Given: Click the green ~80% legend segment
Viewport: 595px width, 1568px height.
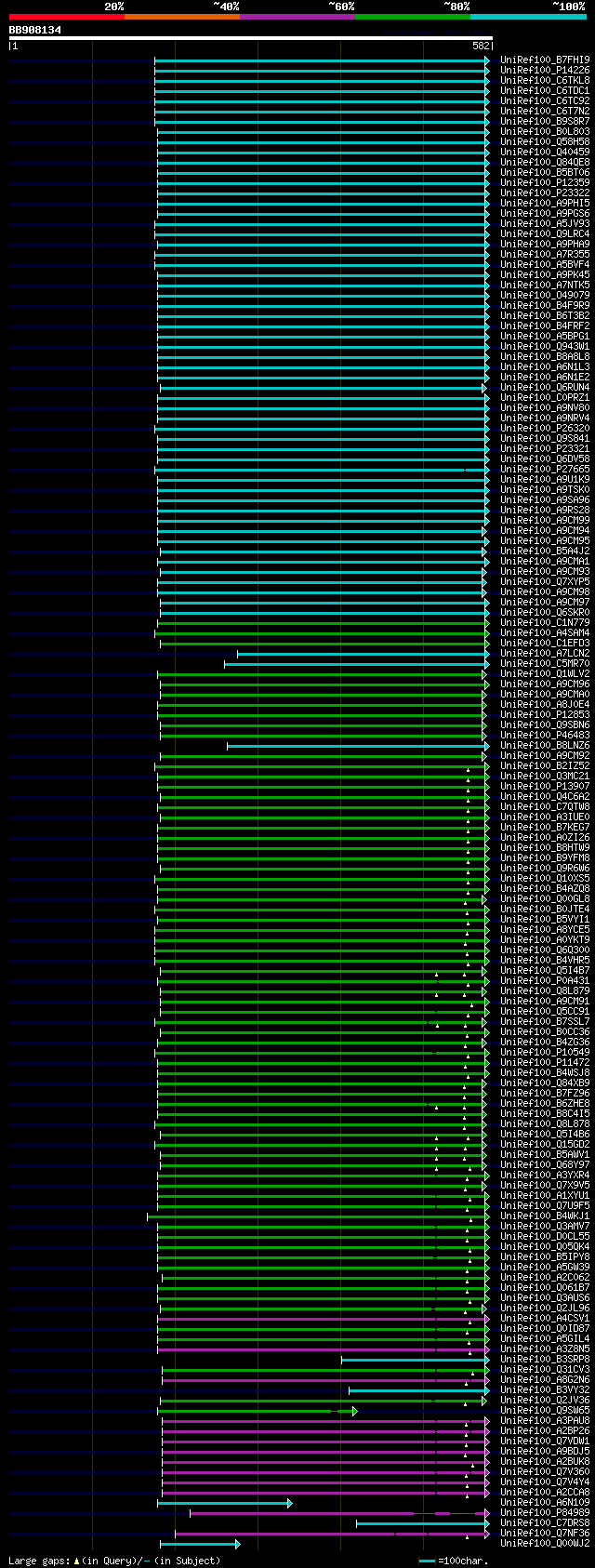Looking at the screenshot, I should pyautogui.click(x=413, y=16).
